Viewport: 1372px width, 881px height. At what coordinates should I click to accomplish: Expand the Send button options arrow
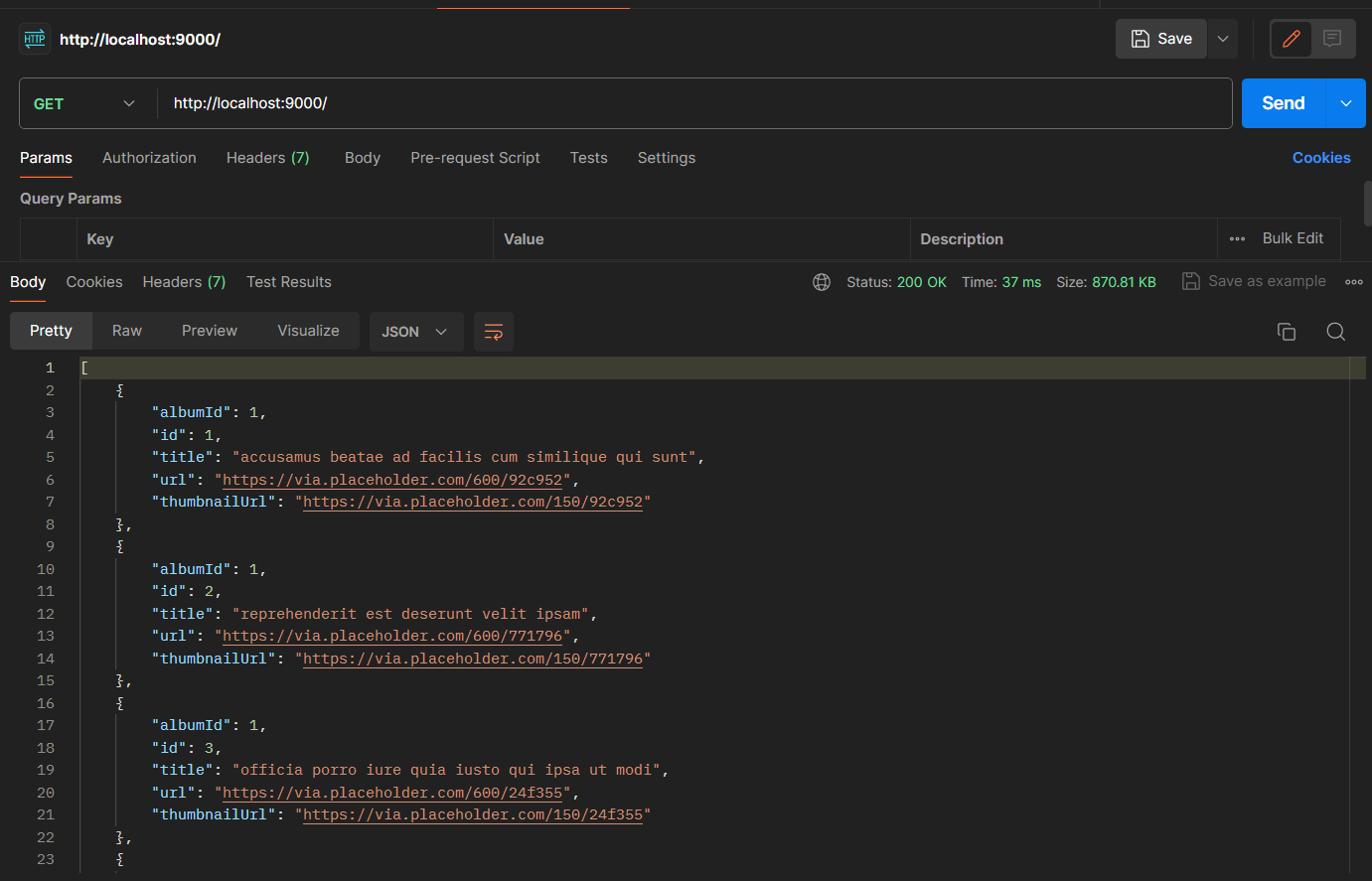click(x=1346, y=103)
